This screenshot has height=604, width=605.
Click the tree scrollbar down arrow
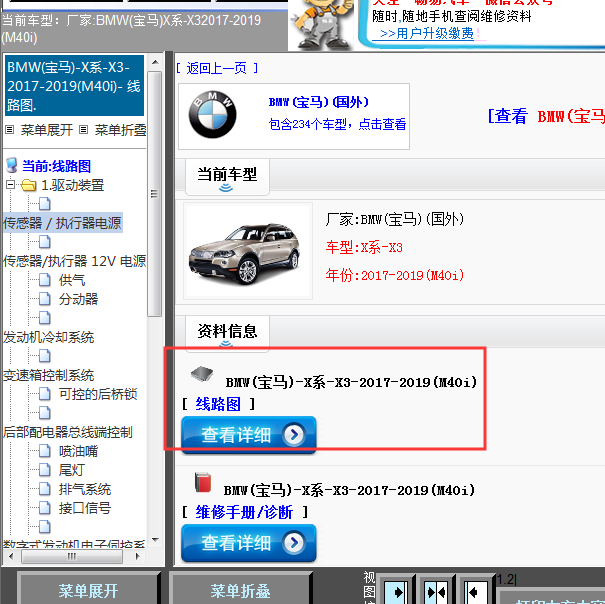155,540
